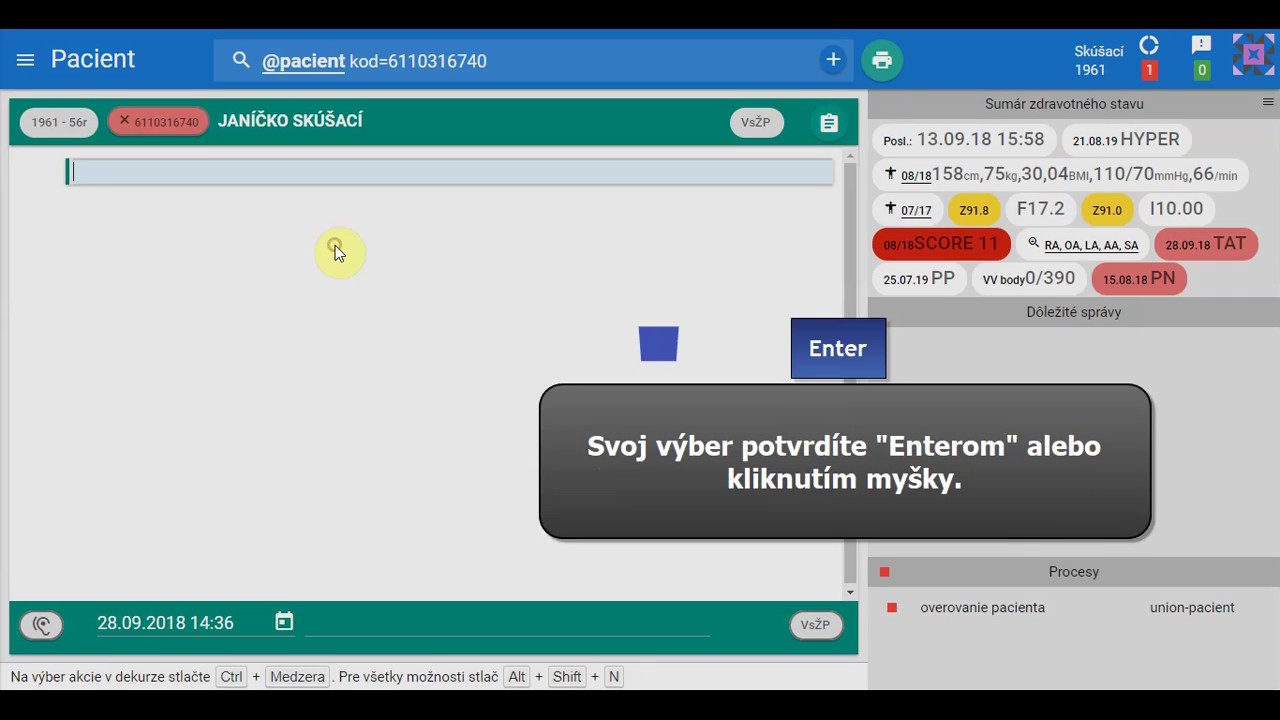Viewport: 1280px width, 720px height.
Task: Click the 1961 - 56r age chip
Action: point(59,122)
